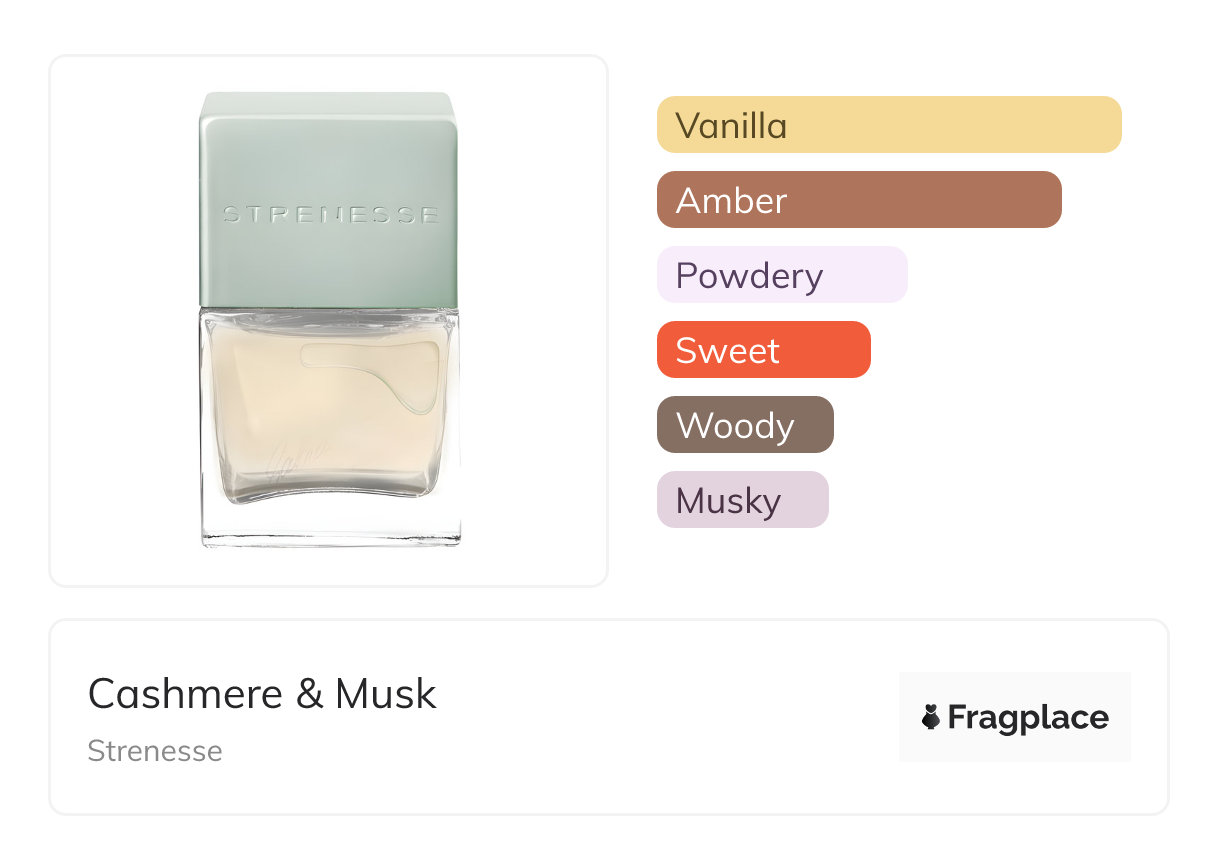Choose the Musky accord tag
The image size is (1218, 864).
742,500
